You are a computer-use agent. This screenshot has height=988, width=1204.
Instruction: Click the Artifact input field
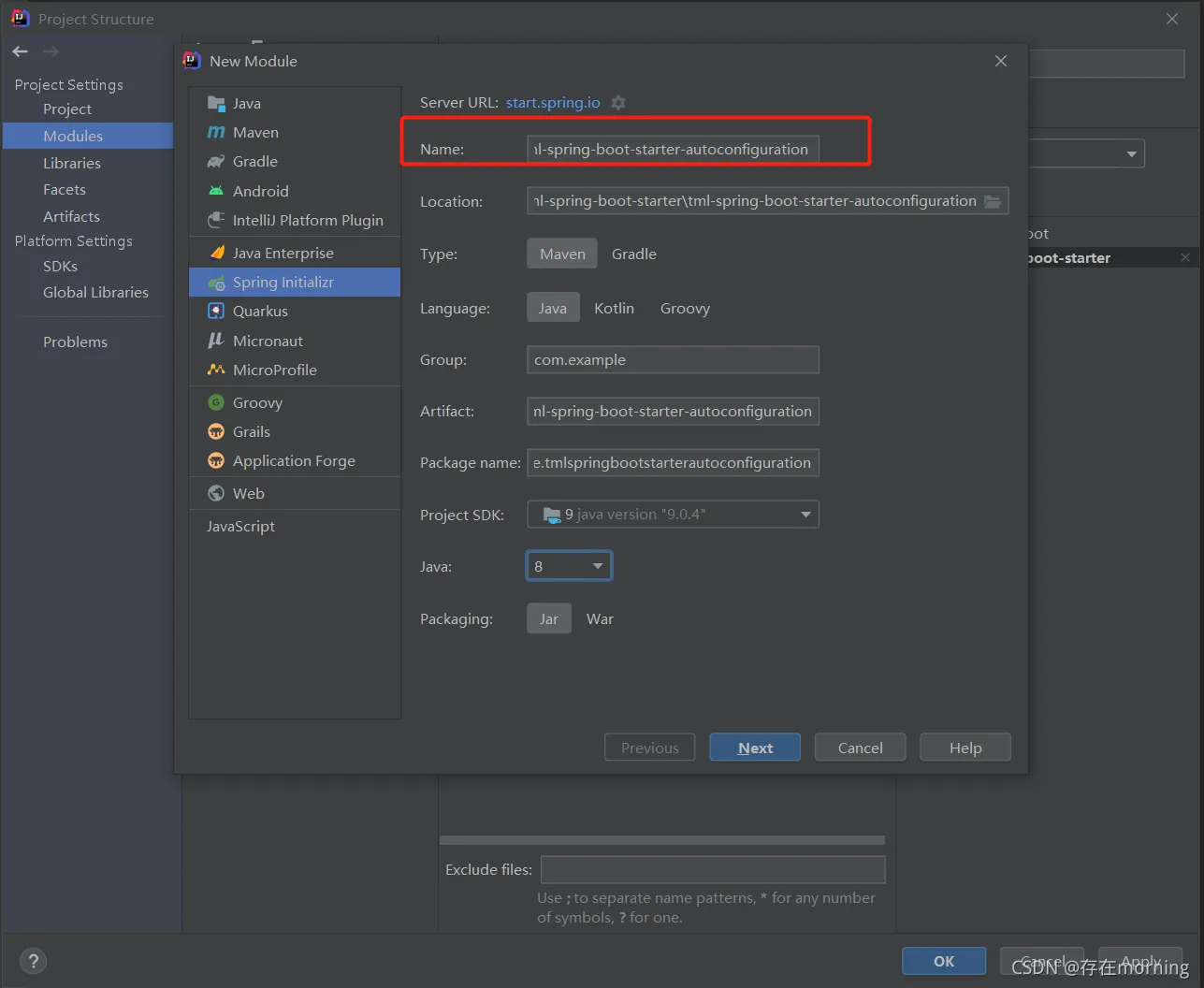point(673,411)
